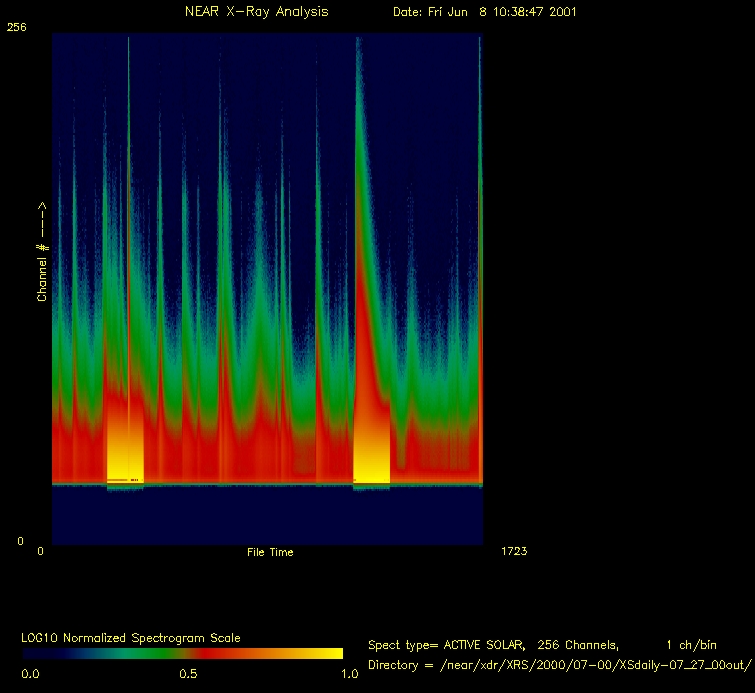Screen dimensions: 755x693
Task: Click the "0.0" color scale minimum label
Action: point(30,674)
